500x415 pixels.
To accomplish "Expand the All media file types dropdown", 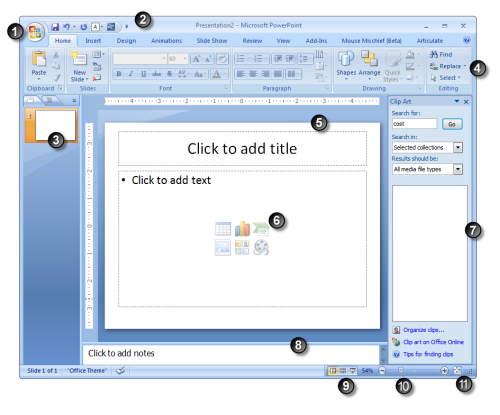I will (x=458, y=169).
